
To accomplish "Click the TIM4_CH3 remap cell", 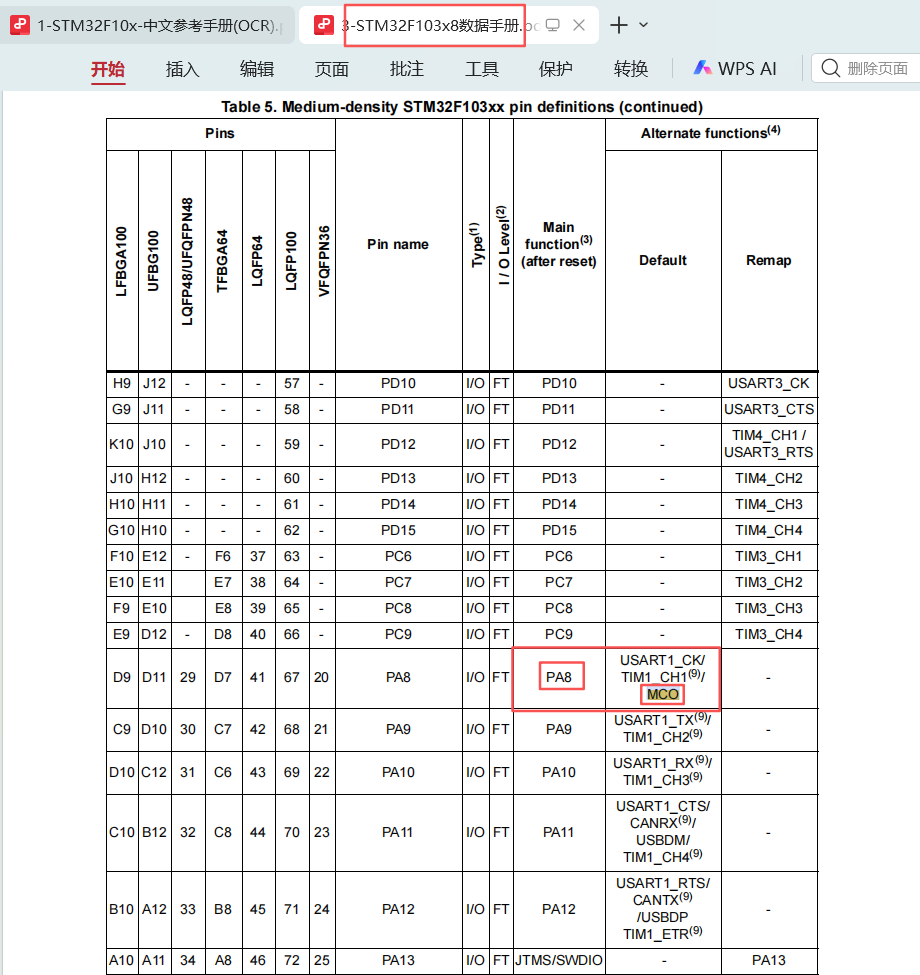I will 768,504.
